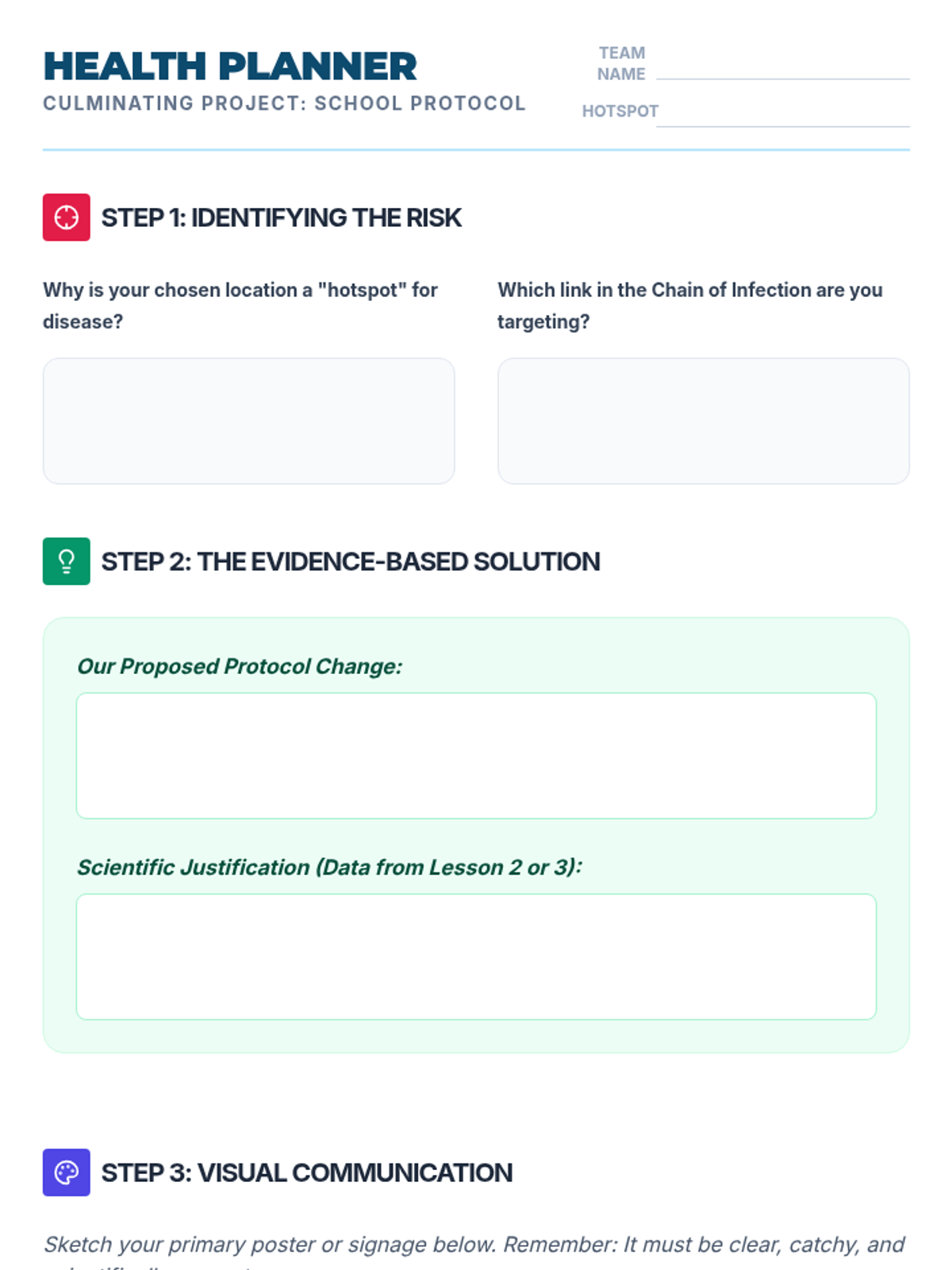The image size is (952, 1270).
Task: Click the Step 1: Identifying the Risk heading
Action: click(x=281, y=217)
